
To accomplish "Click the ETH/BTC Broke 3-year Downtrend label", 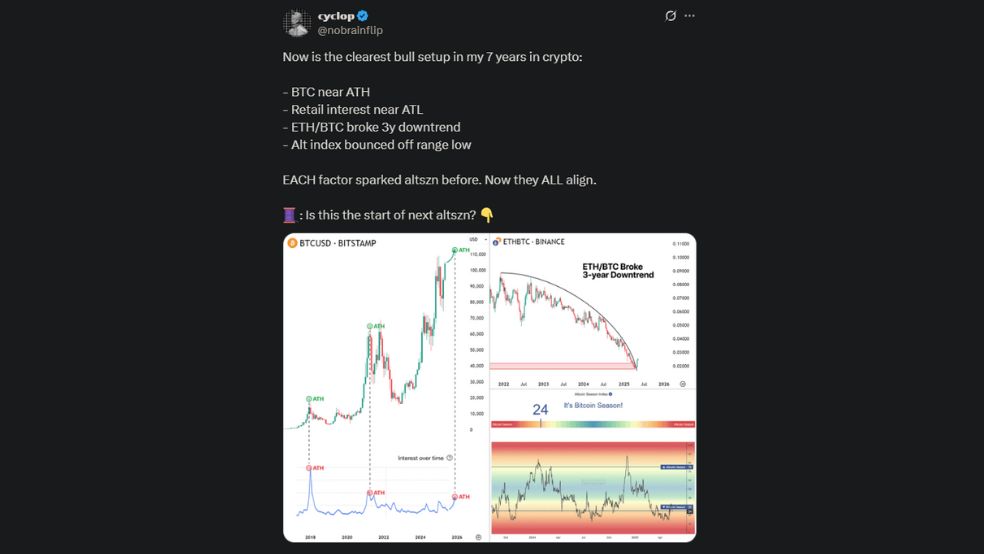I will pyautogui.click(x=618, y=271).
